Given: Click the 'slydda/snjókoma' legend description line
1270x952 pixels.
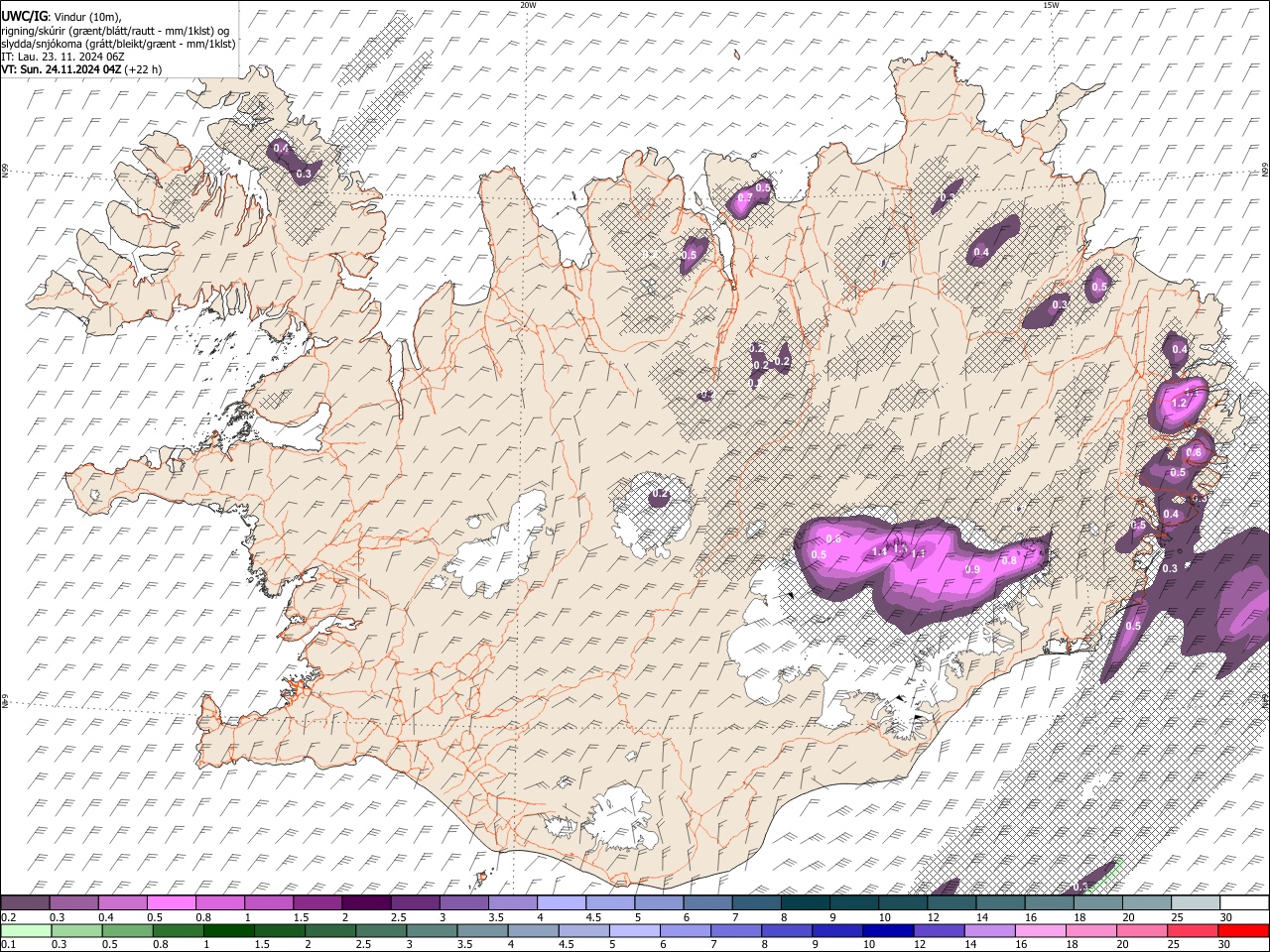Looking at the screenshot, I should pyautogui.click(x=118, y=44).
